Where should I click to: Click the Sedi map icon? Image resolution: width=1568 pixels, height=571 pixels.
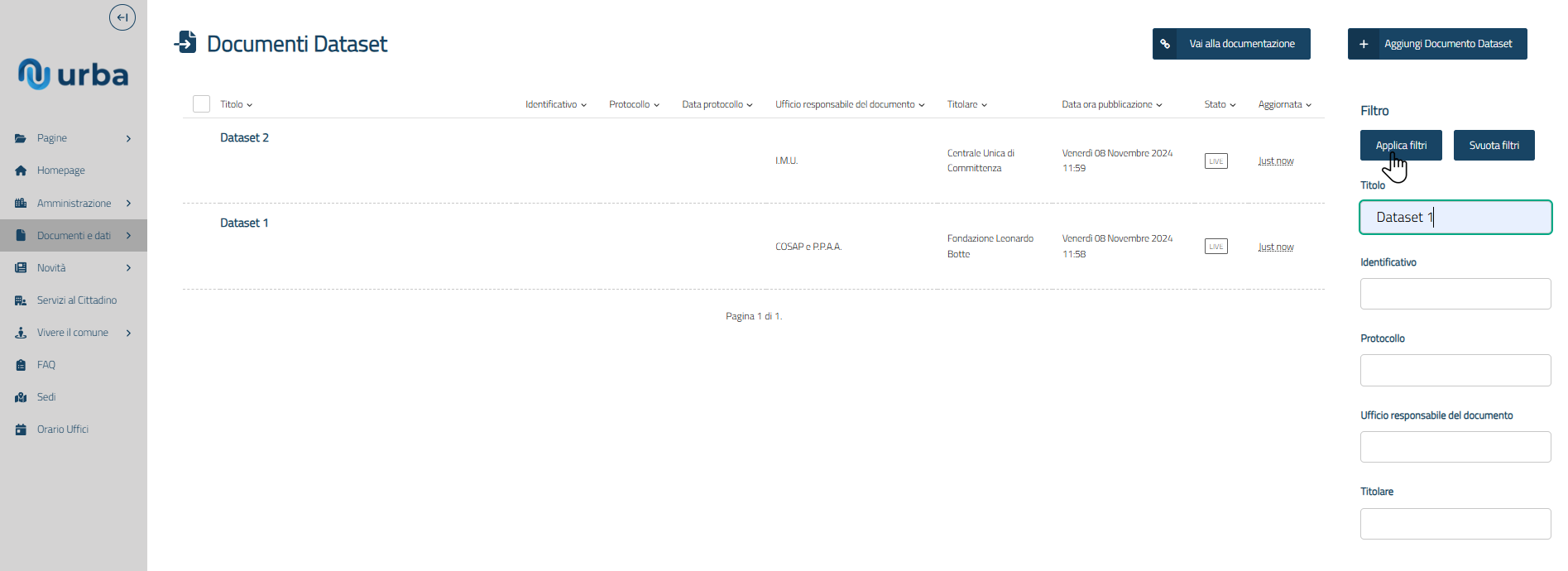pos(21,397)
